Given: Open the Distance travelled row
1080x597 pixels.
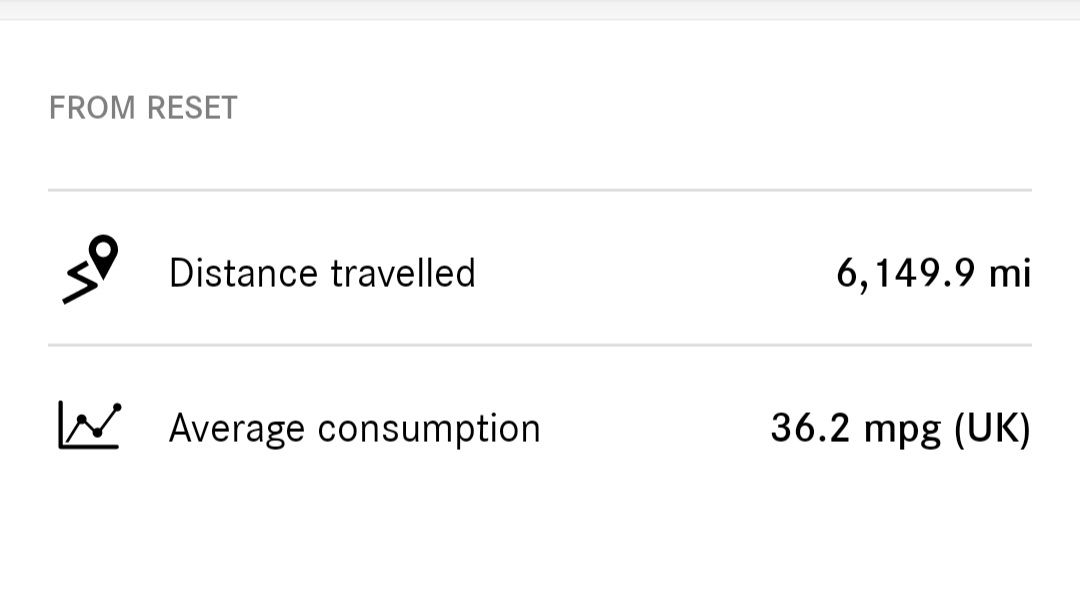Looking at the screenshot, I should click(540, 269).
